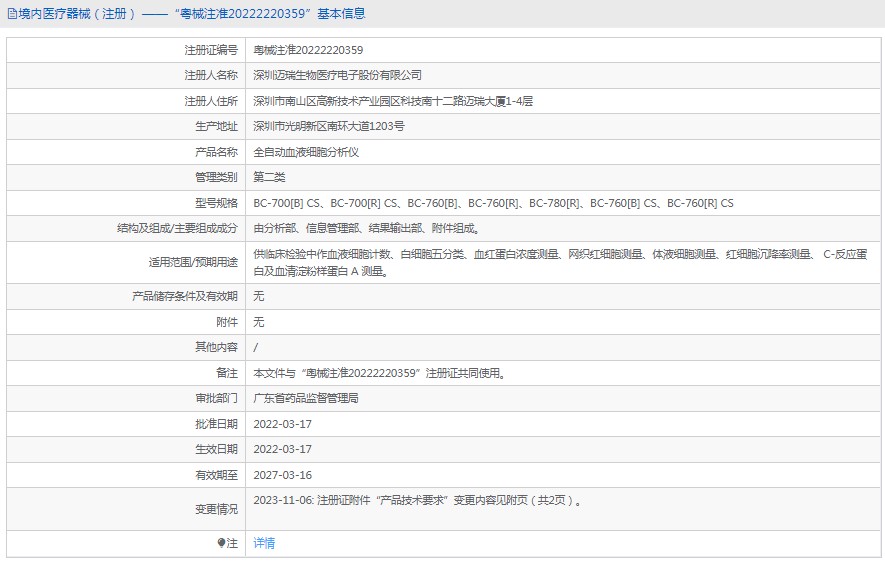Screen dimensions: 885x564
Task: Click the 型号规格 label
Action: coord(217,203)
